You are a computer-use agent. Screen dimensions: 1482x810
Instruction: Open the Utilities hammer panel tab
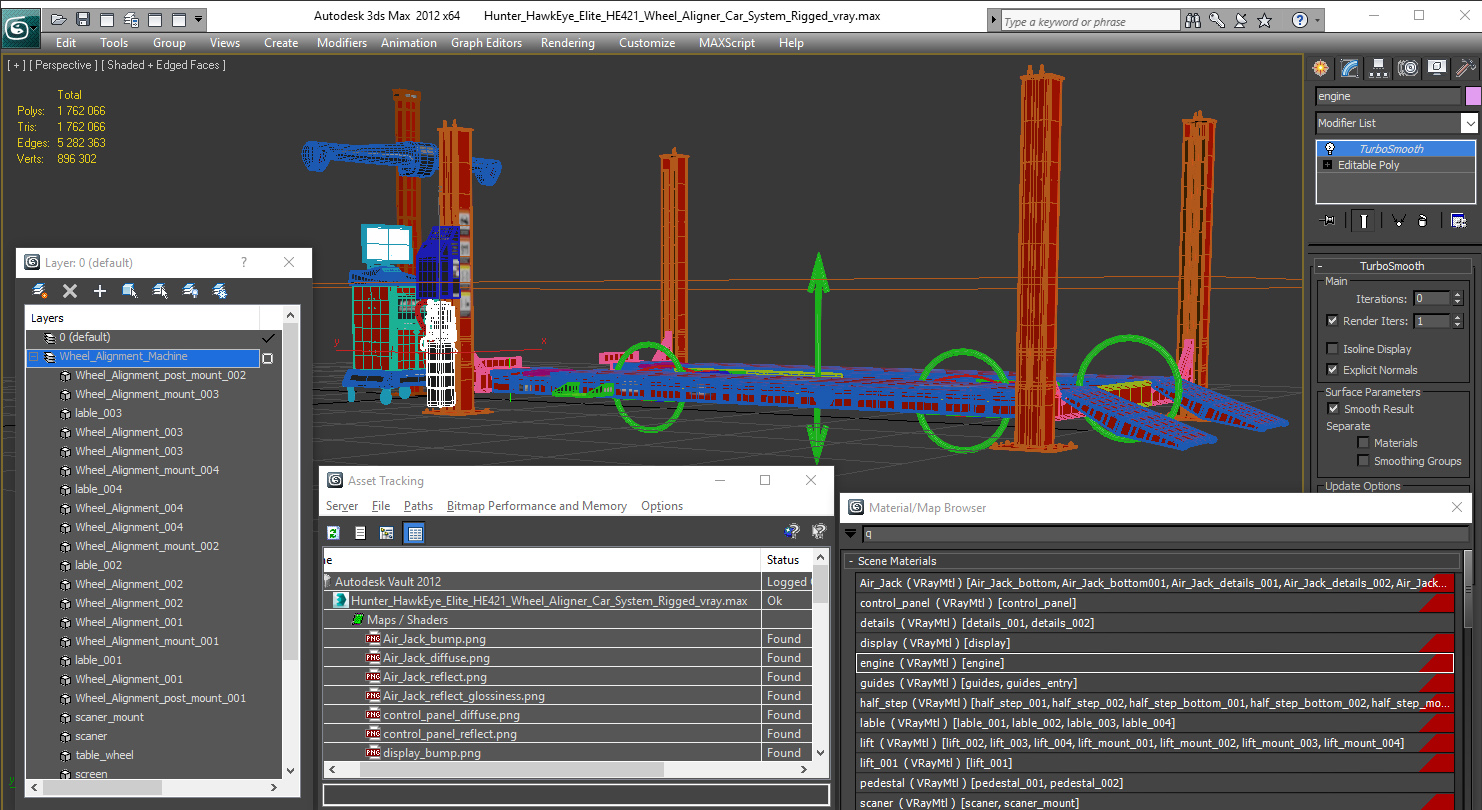[1465, 68]
